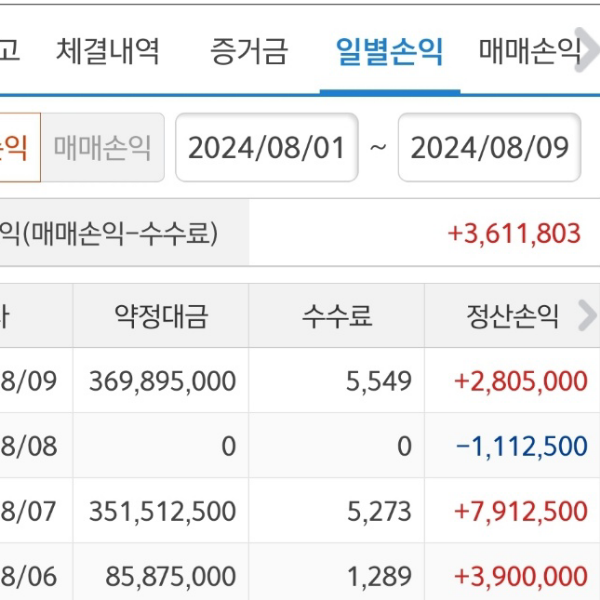Switch to the 증거금 tab

point(249,51)
